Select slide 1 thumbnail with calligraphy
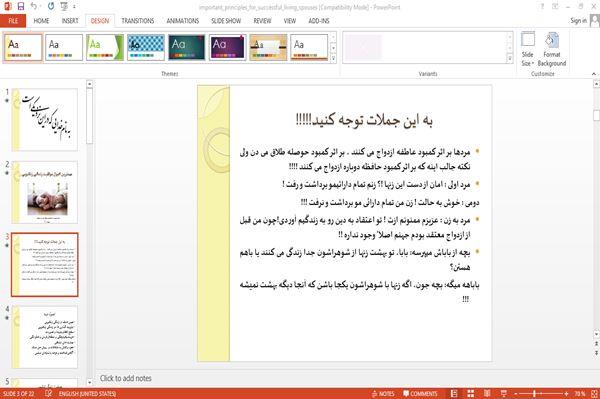 coord(45,119)
